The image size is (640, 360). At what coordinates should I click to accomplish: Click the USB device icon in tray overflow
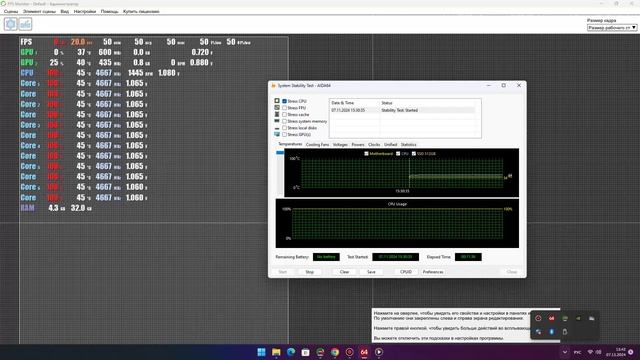click(565, 332)
